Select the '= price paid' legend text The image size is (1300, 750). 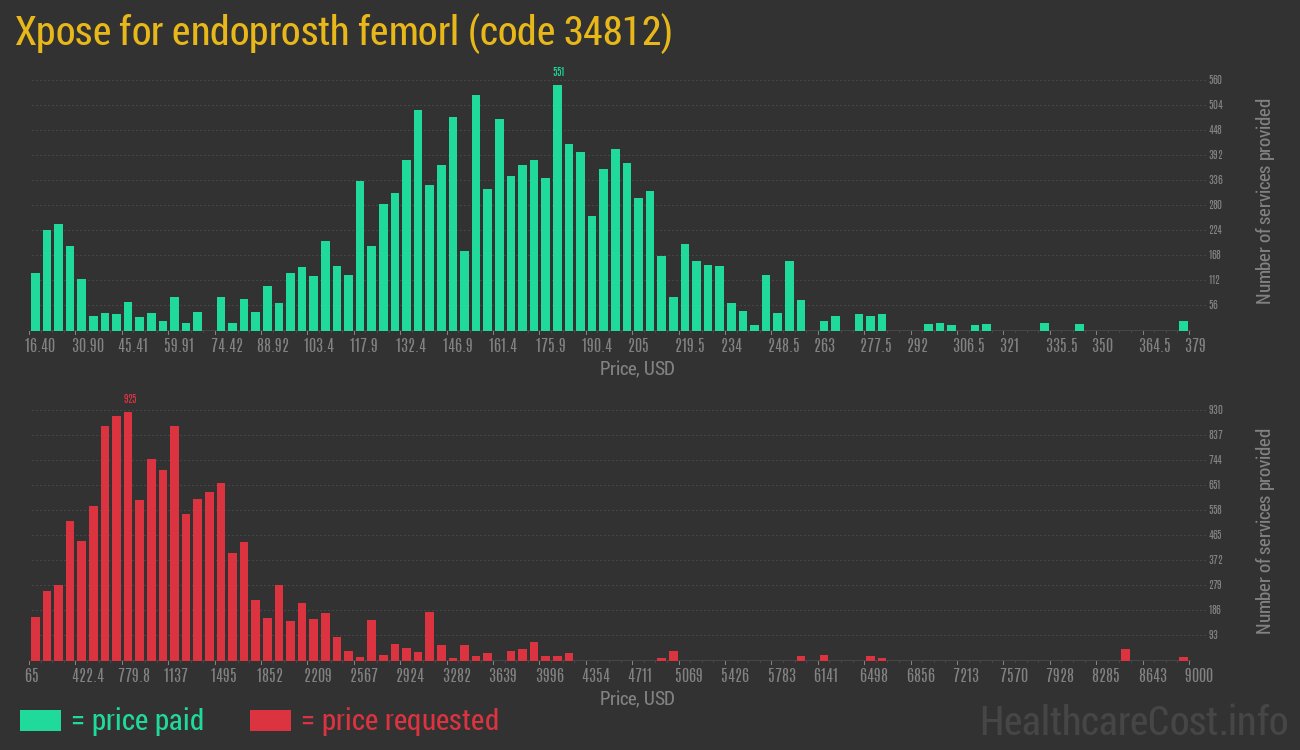pos(137,720)
